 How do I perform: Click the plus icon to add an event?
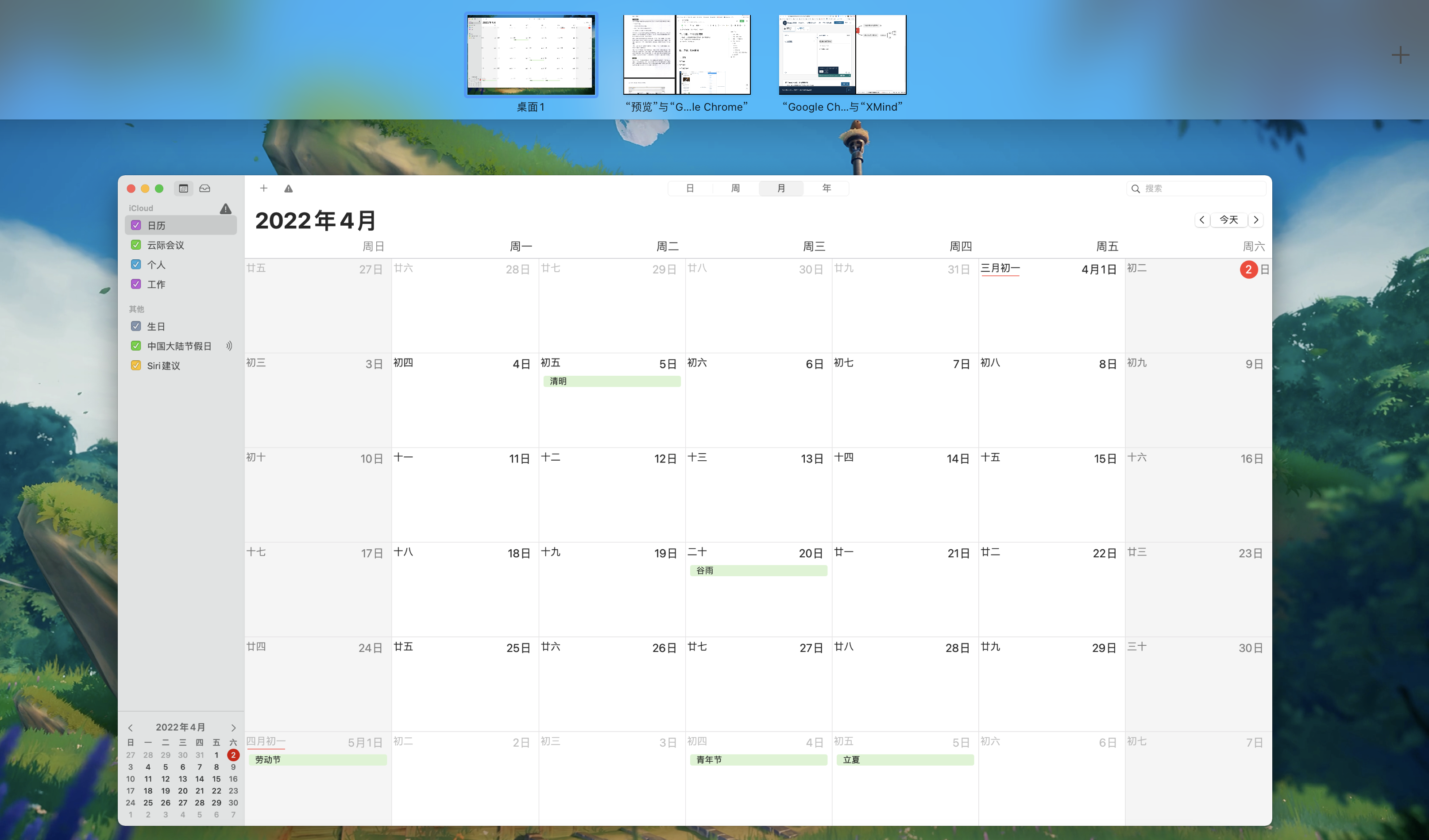point(264,188)
